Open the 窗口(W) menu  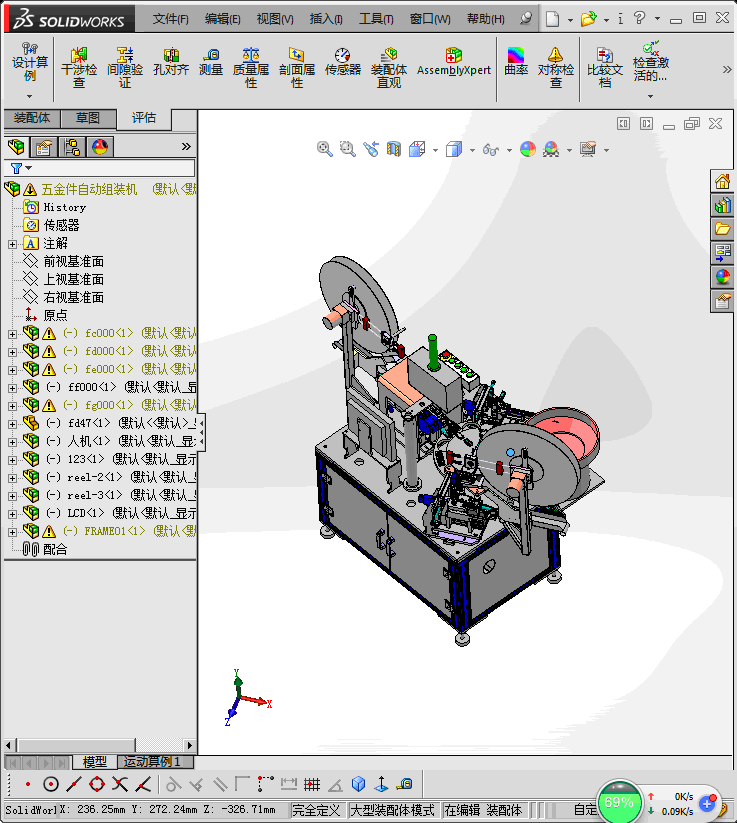pyautogui.click(x=430, y=19)
